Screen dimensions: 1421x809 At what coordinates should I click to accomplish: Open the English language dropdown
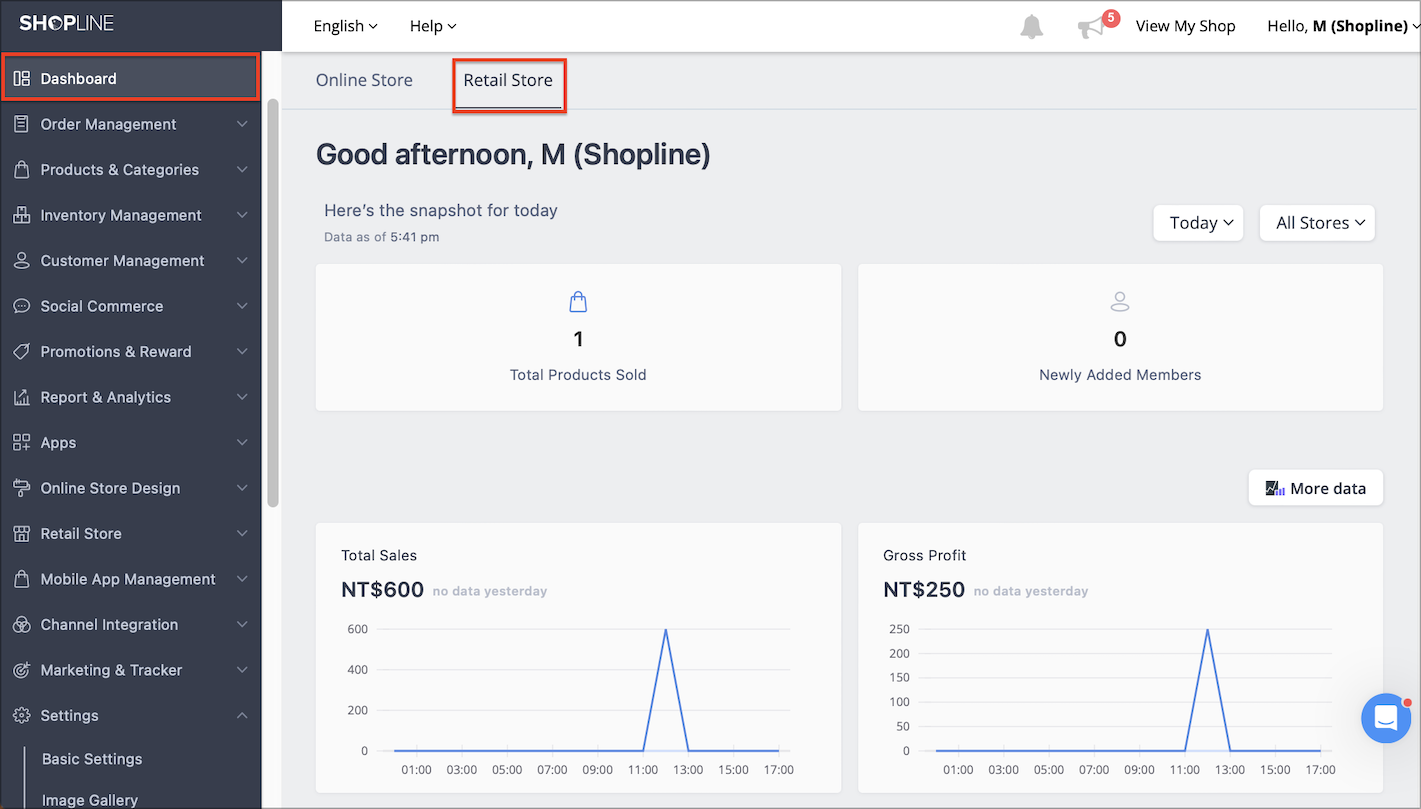pyautogui.click(x=345, y=26)
